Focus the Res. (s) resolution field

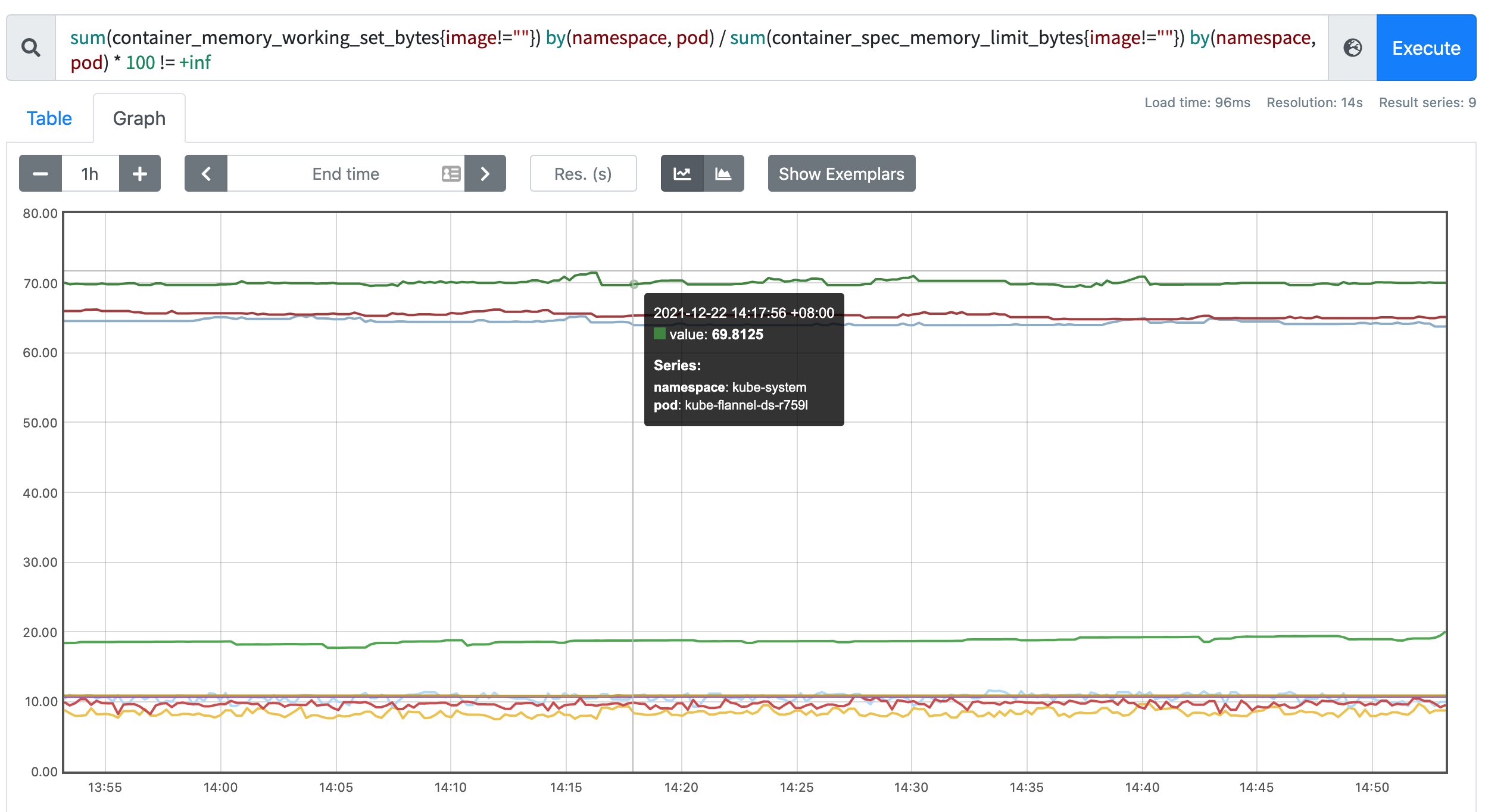[583, 174]
